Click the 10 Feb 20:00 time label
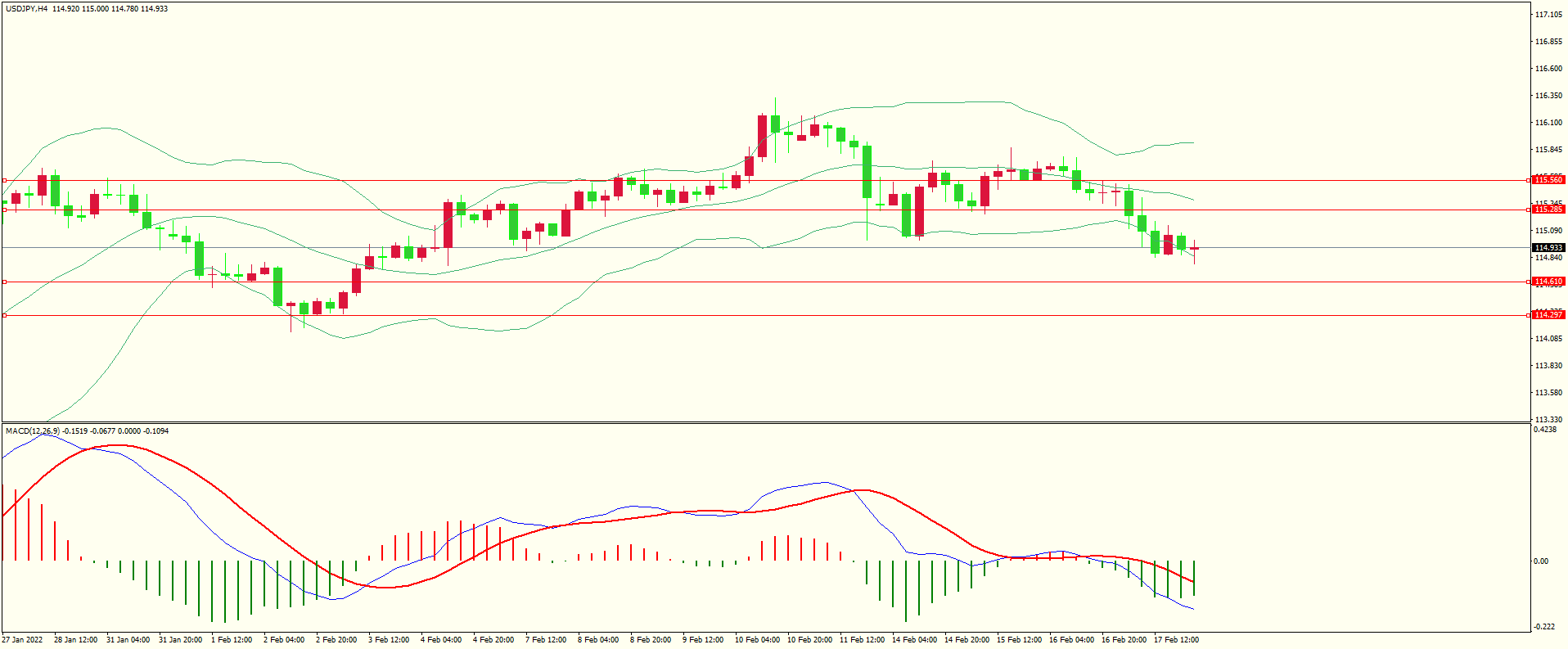Screen dimensions: 1568x649 pyautogui.click(x=809, y=640)
